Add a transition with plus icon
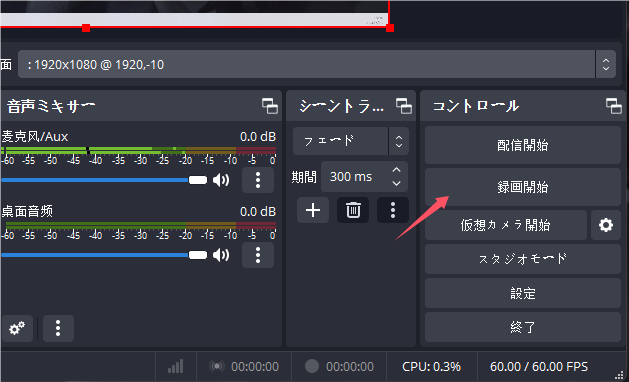Screen dimensions: 629x382 [313, 210]
